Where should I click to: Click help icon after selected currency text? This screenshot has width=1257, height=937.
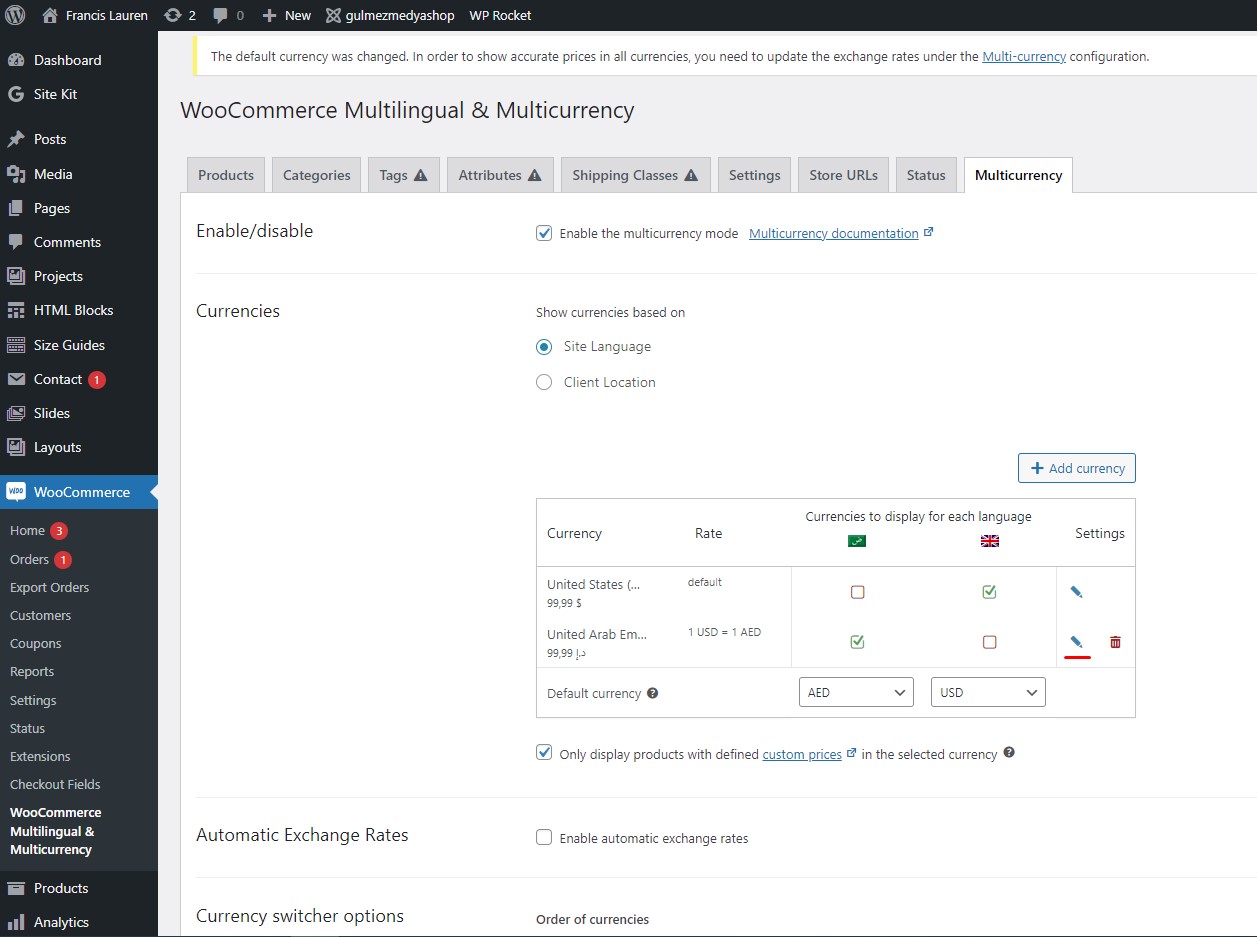tap(1009, 753)
